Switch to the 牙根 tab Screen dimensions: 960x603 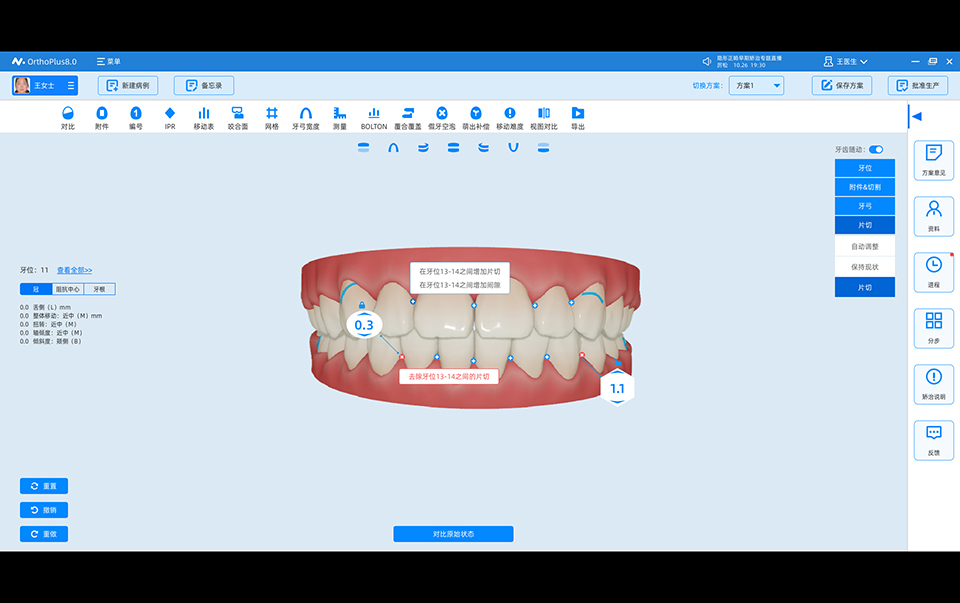[x=99, y=289]
